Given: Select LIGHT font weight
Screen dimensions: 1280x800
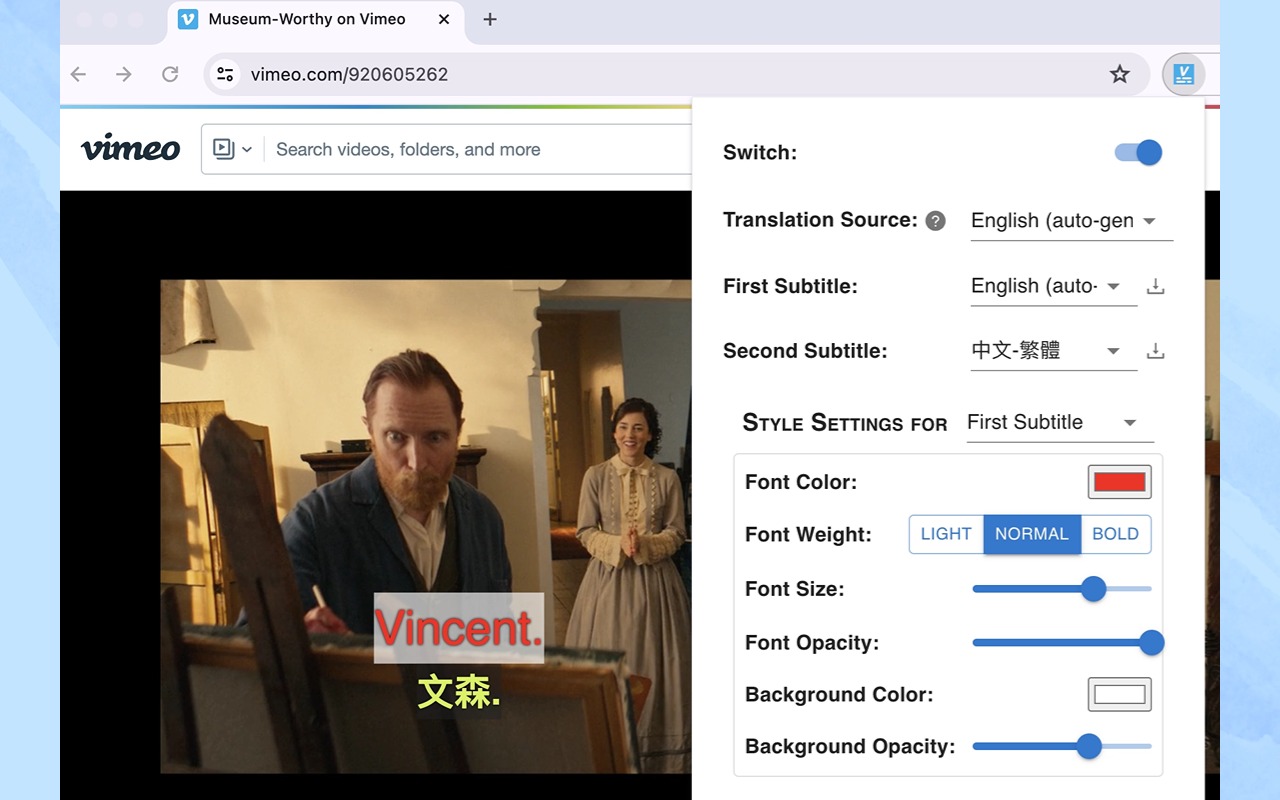Looking at the screenshot, I should (946, 534).
